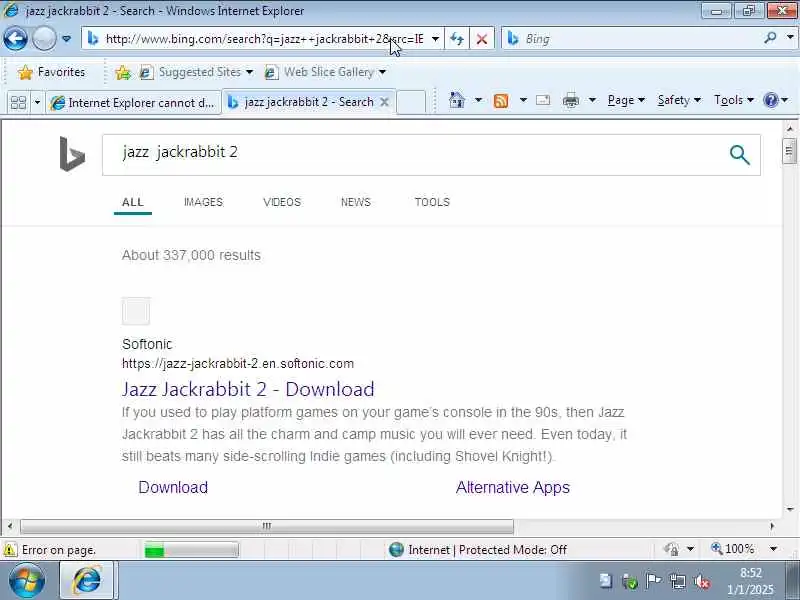Click the Read Mail envelope icon
This screenshot has width=800, height=600.
click(x=543, y=100)
